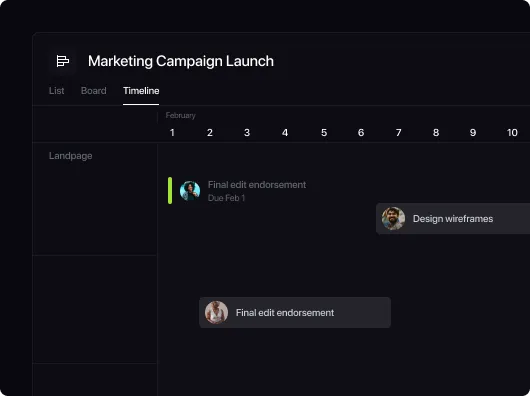Click the Marketing Campaign Launch title

click(x=181, y=61)
